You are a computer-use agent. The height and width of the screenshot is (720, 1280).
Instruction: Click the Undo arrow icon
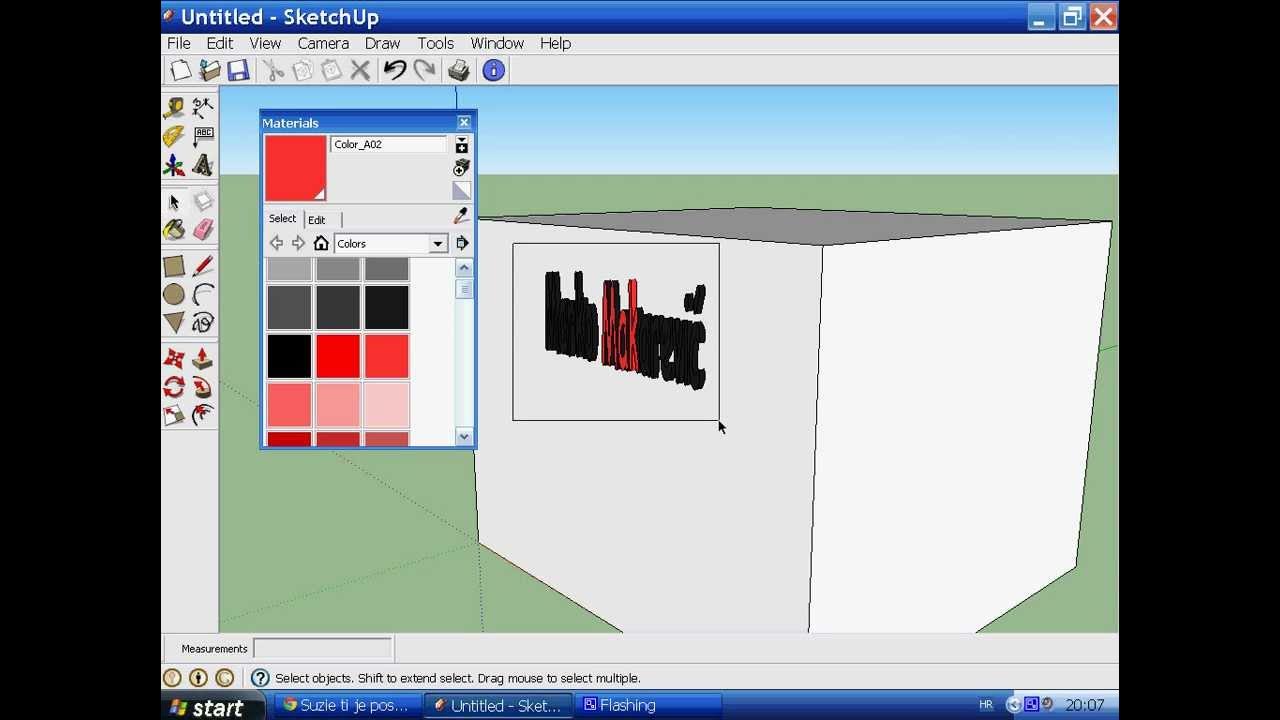(395, 70)
